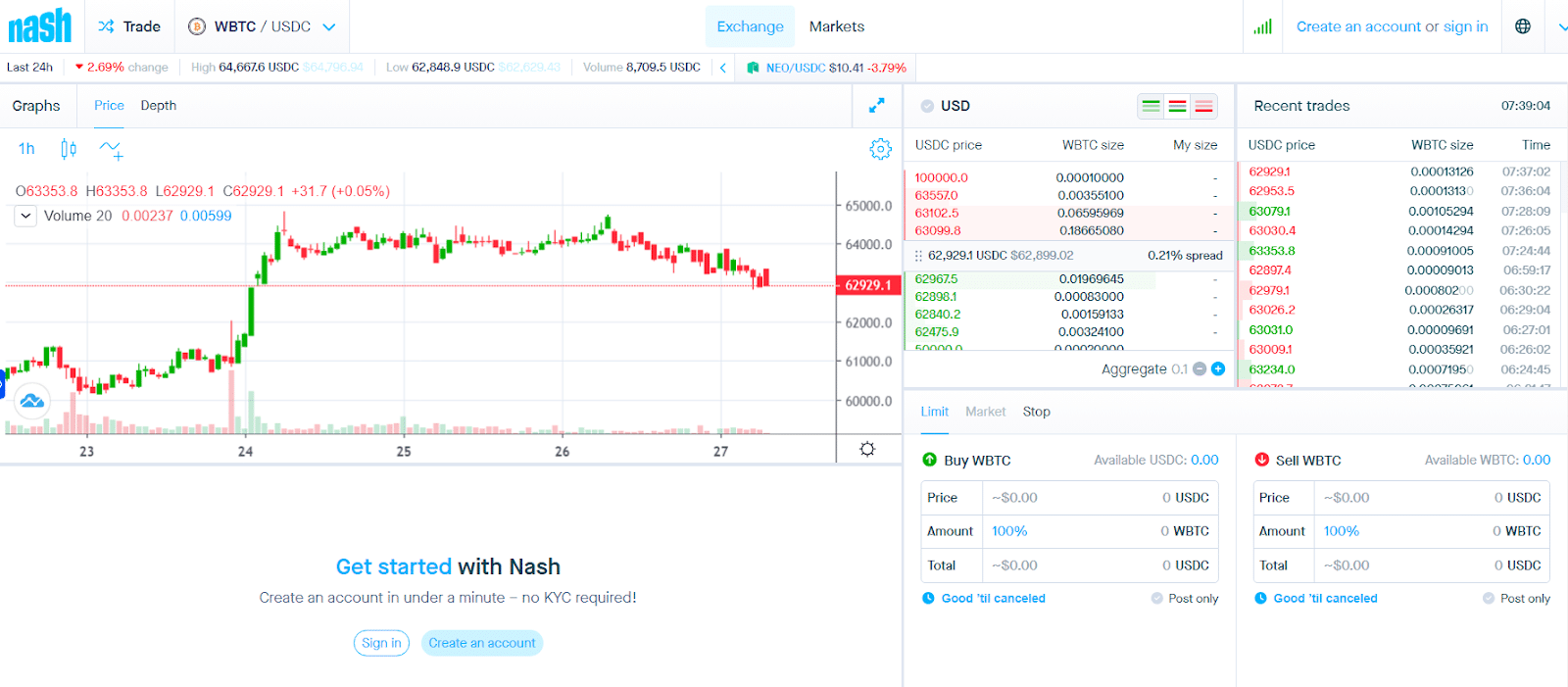Set Sell Amount to 100%

(1342, 531)
